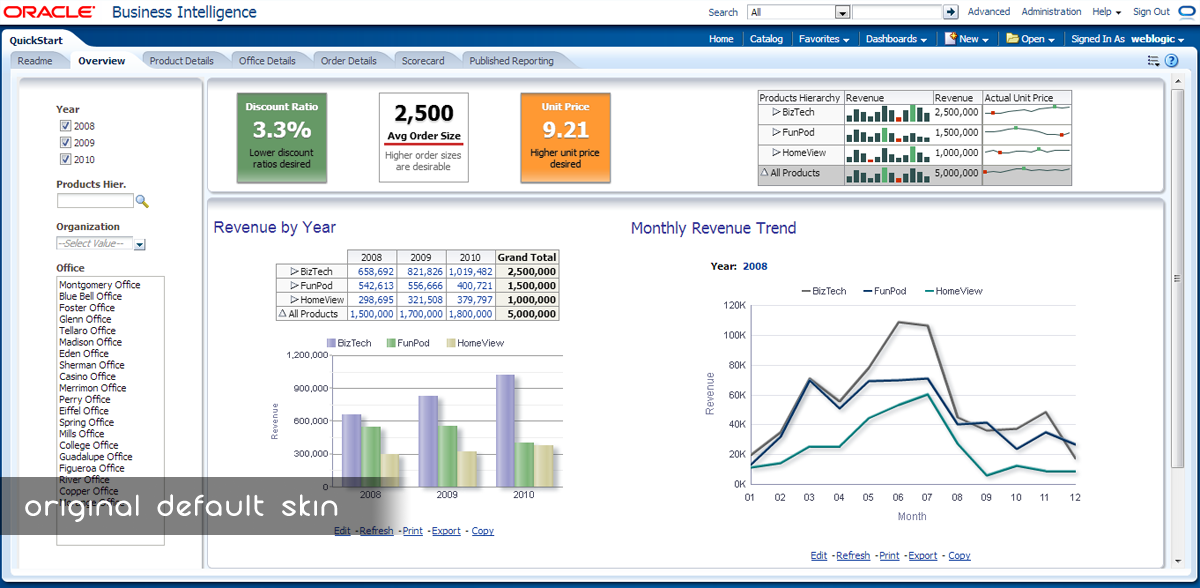This screenshot has width=1200, height=588.
Task: Click the search go arrow button
Action: (950, 12)
